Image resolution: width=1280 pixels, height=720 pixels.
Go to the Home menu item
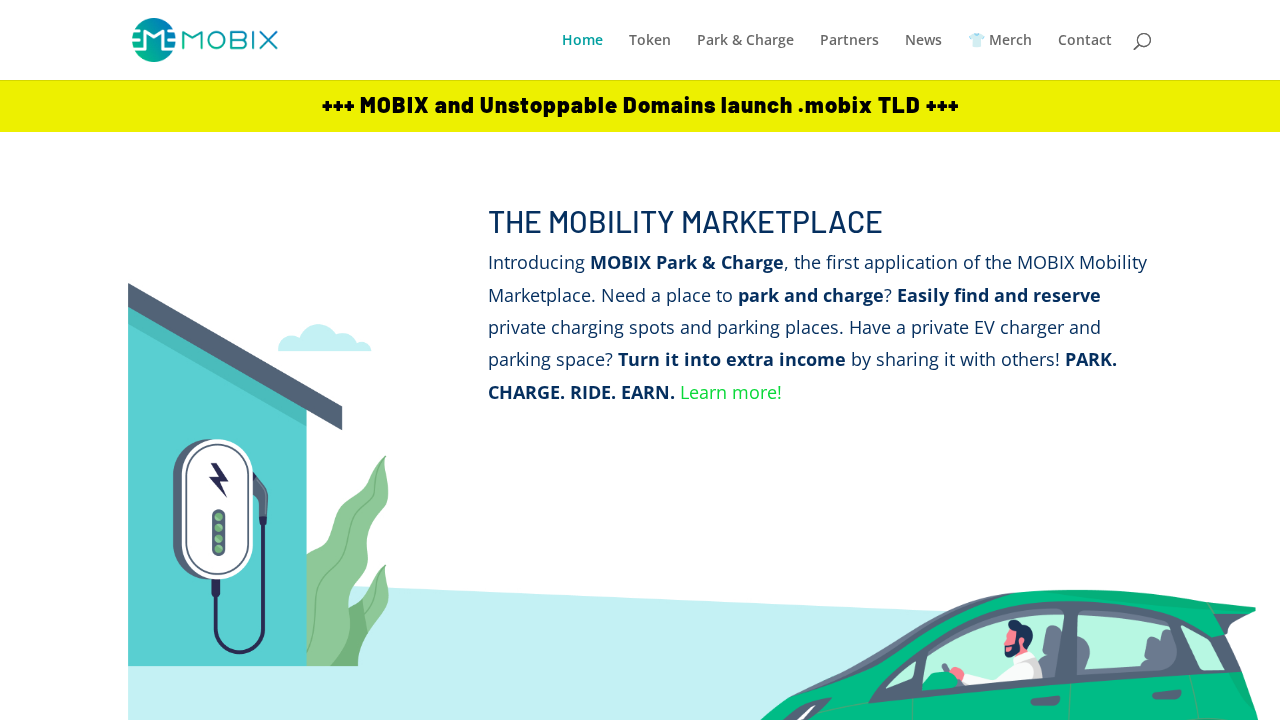[582, 40]
